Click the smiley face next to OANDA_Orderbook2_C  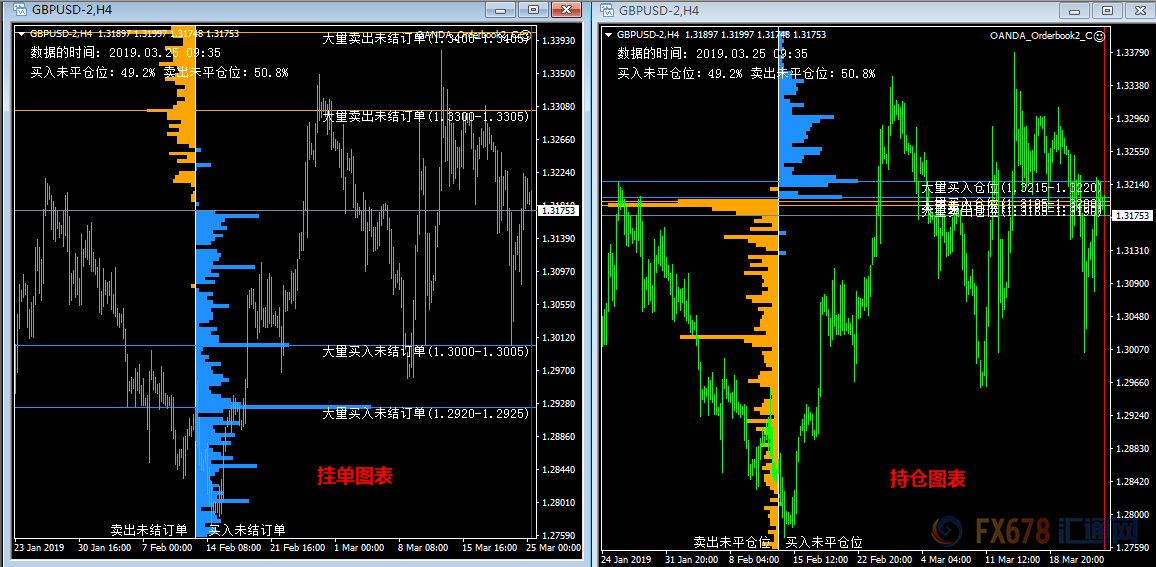(1099, 35)
